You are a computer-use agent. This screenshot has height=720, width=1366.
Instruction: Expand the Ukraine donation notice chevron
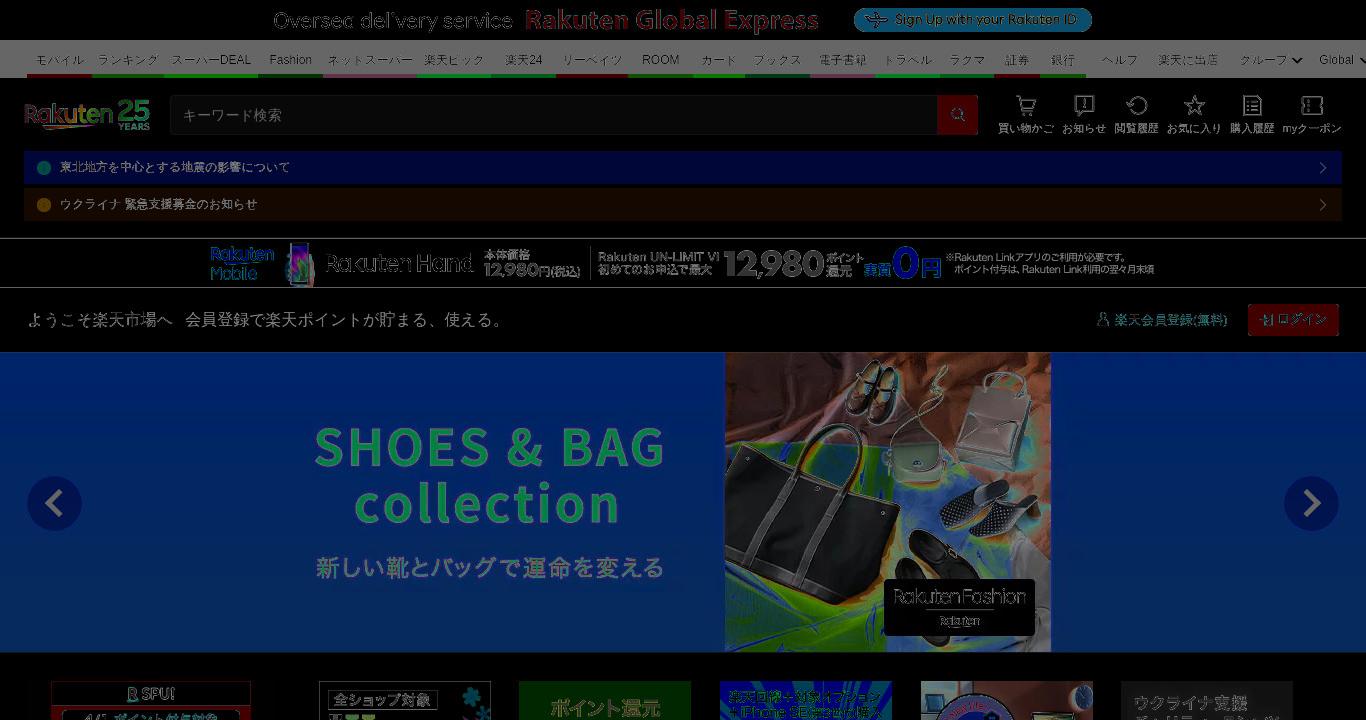1322,205
